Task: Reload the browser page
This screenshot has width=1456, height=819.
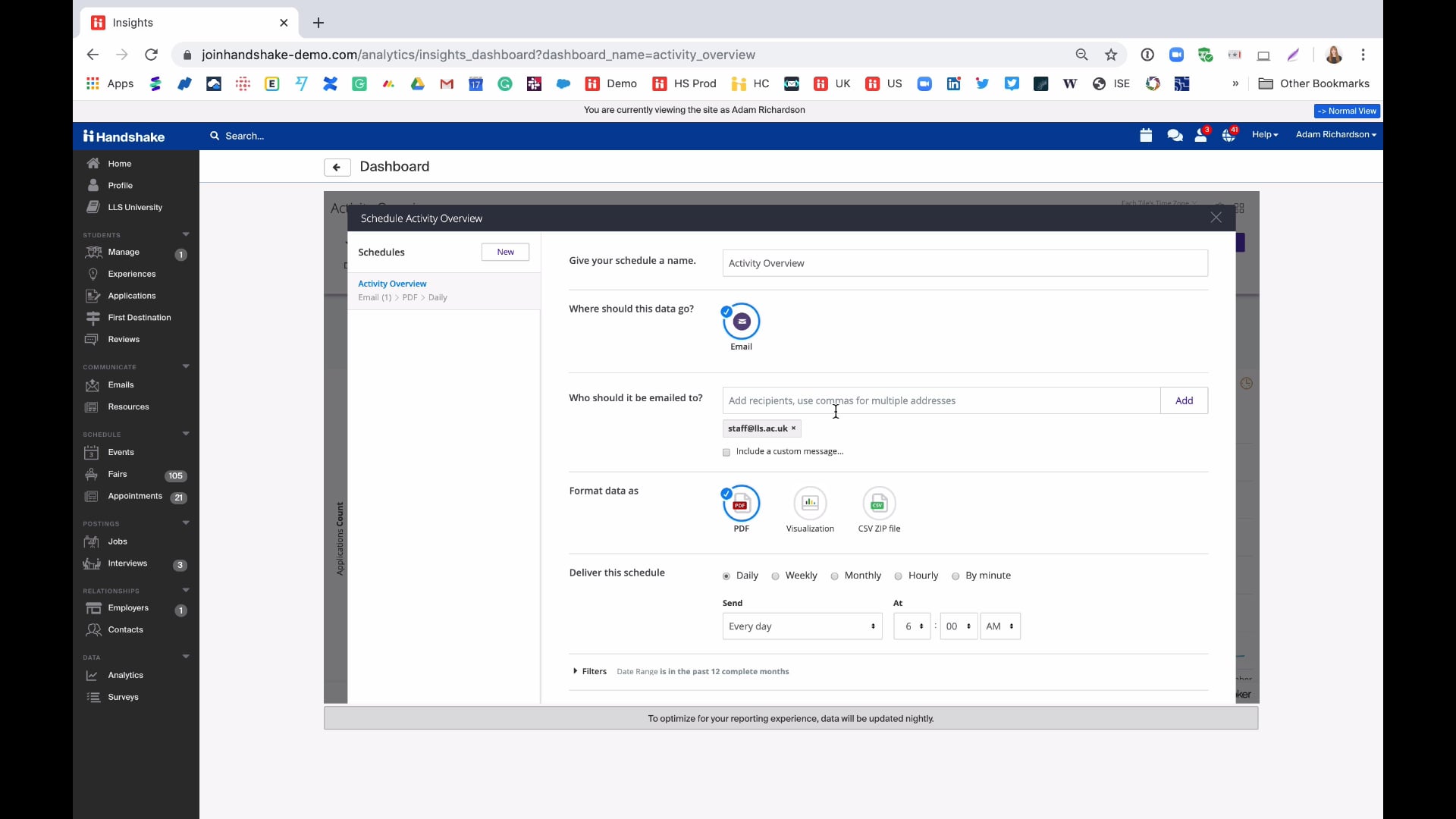Action: click(x=151, y=55)
